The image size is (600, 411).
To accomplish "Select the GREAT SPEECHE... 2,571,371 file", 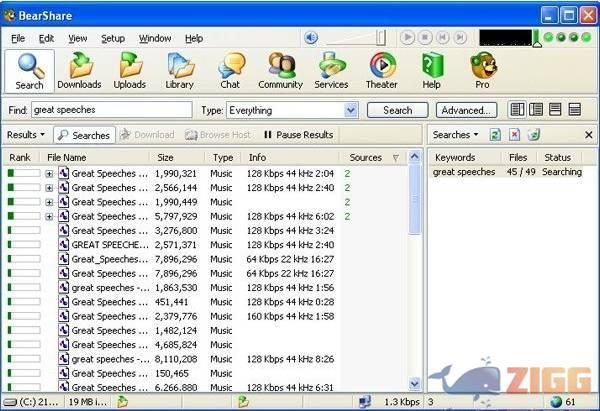I will (x=172, y=245).
